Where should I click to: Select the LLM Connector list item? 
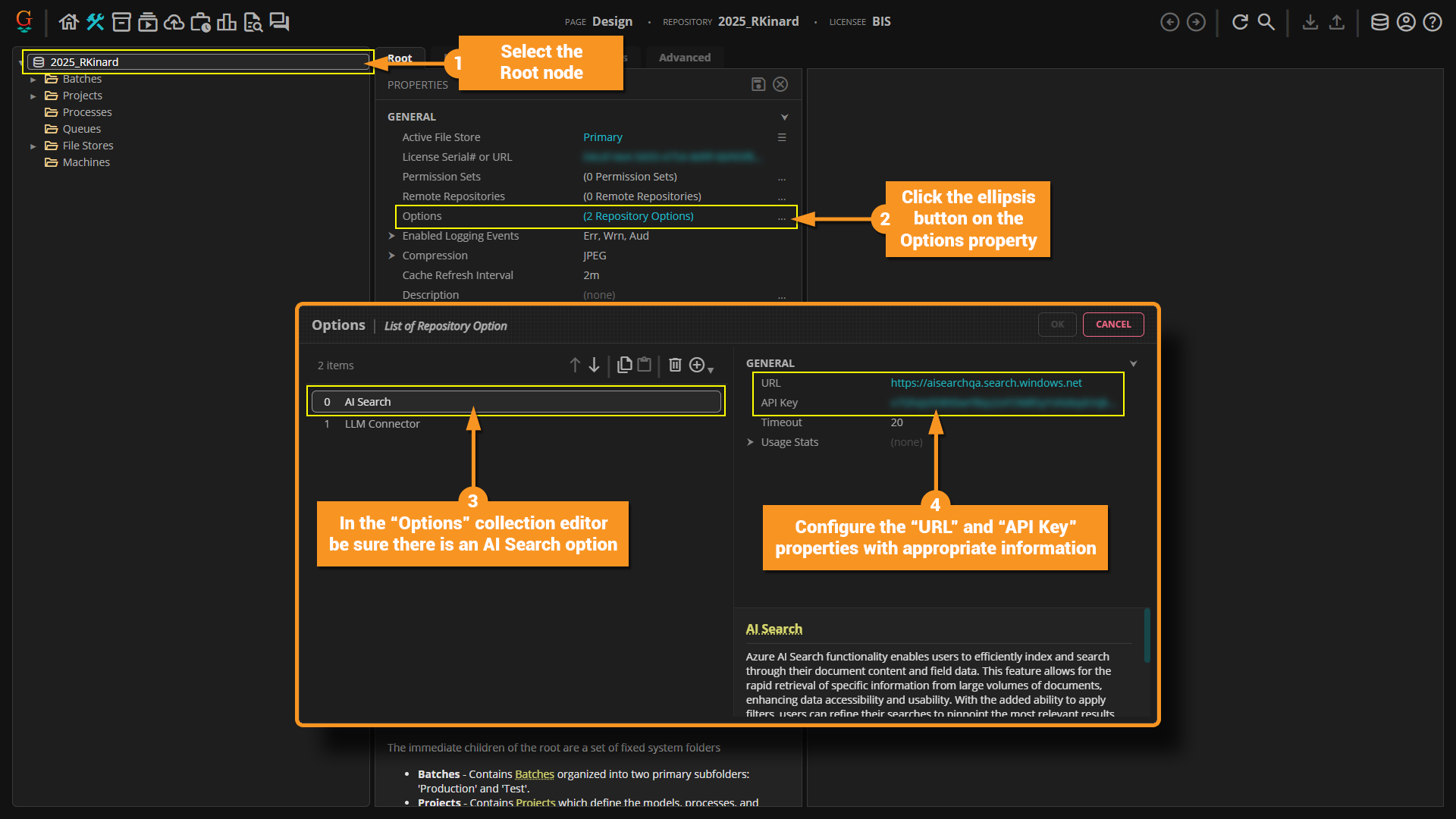tap(382, 424)
